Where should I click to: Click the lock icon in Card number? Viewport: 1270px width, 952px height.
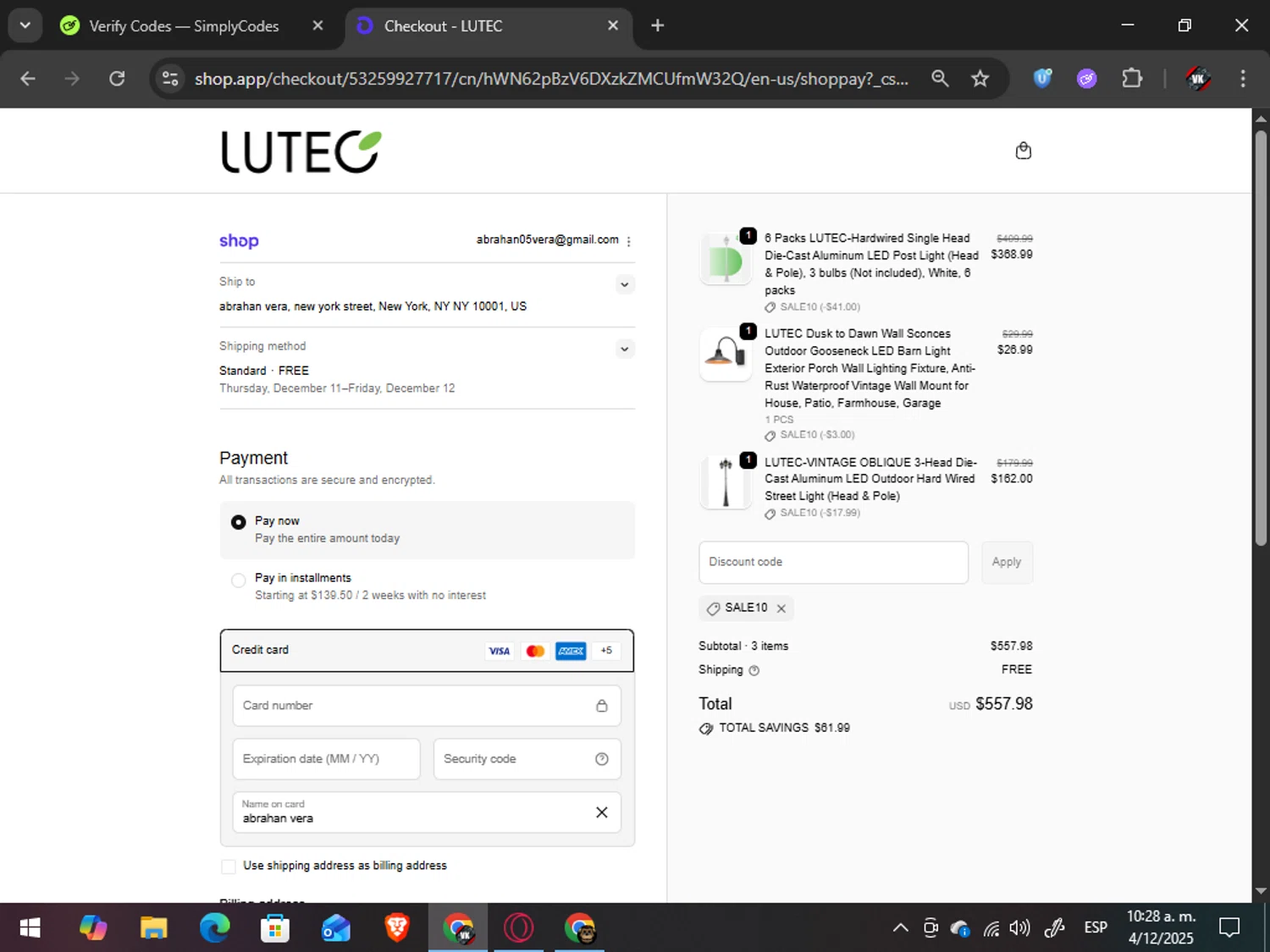601,706
